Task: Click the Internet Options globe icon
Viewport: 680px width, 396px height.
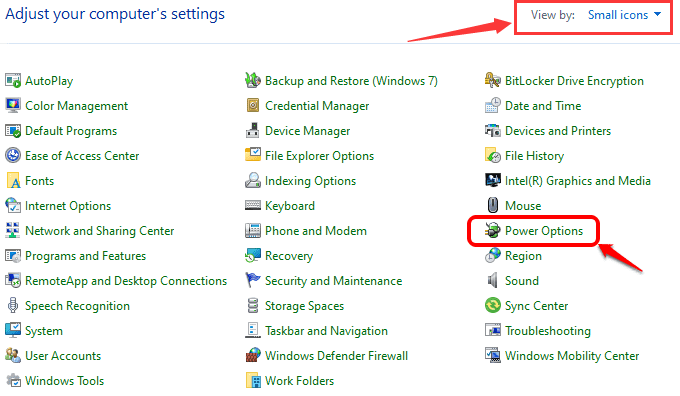Action: 13,206
